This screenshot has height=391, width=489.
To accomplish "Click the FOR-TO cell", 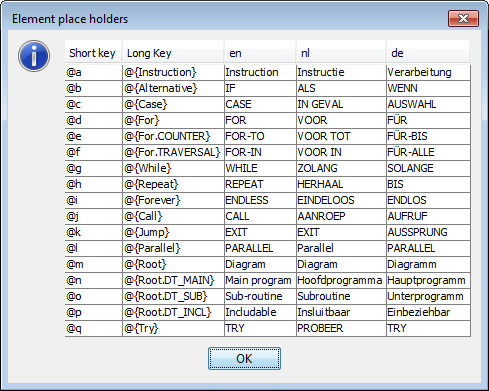I will coord(260,136).
